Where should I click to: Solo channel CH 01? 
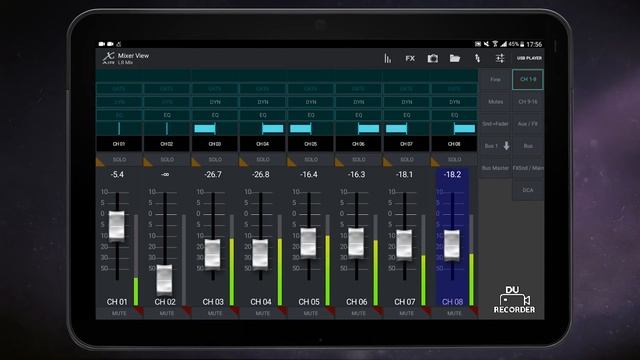pos(119,160)
